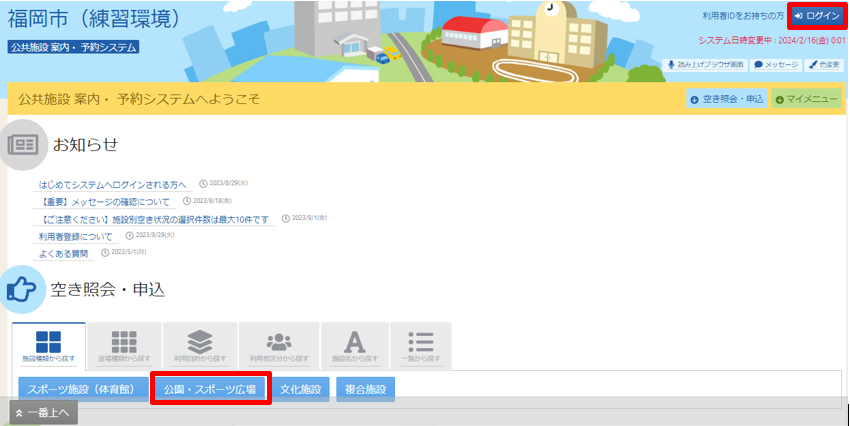
Task: Jump to 空き照会・申込 via header button
Action: tap(726, 99)
